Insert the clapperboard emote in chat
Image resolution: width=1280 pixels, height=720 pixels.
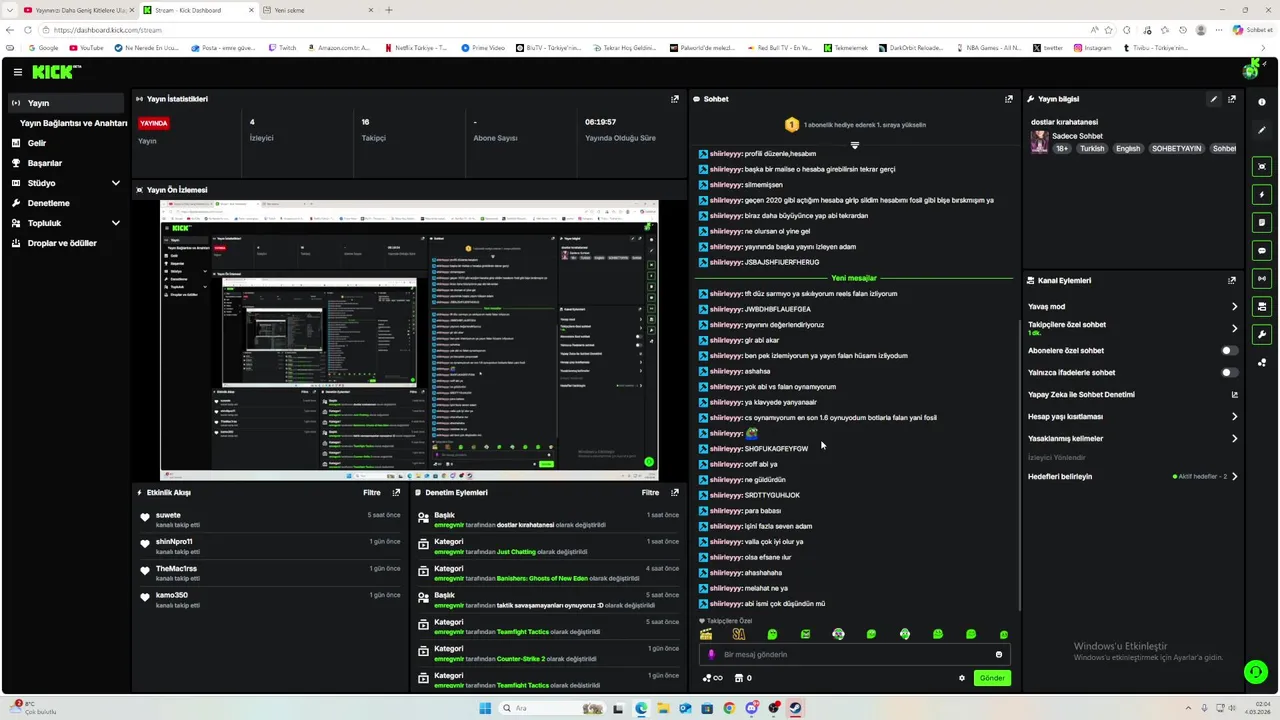tap(706, 634)
